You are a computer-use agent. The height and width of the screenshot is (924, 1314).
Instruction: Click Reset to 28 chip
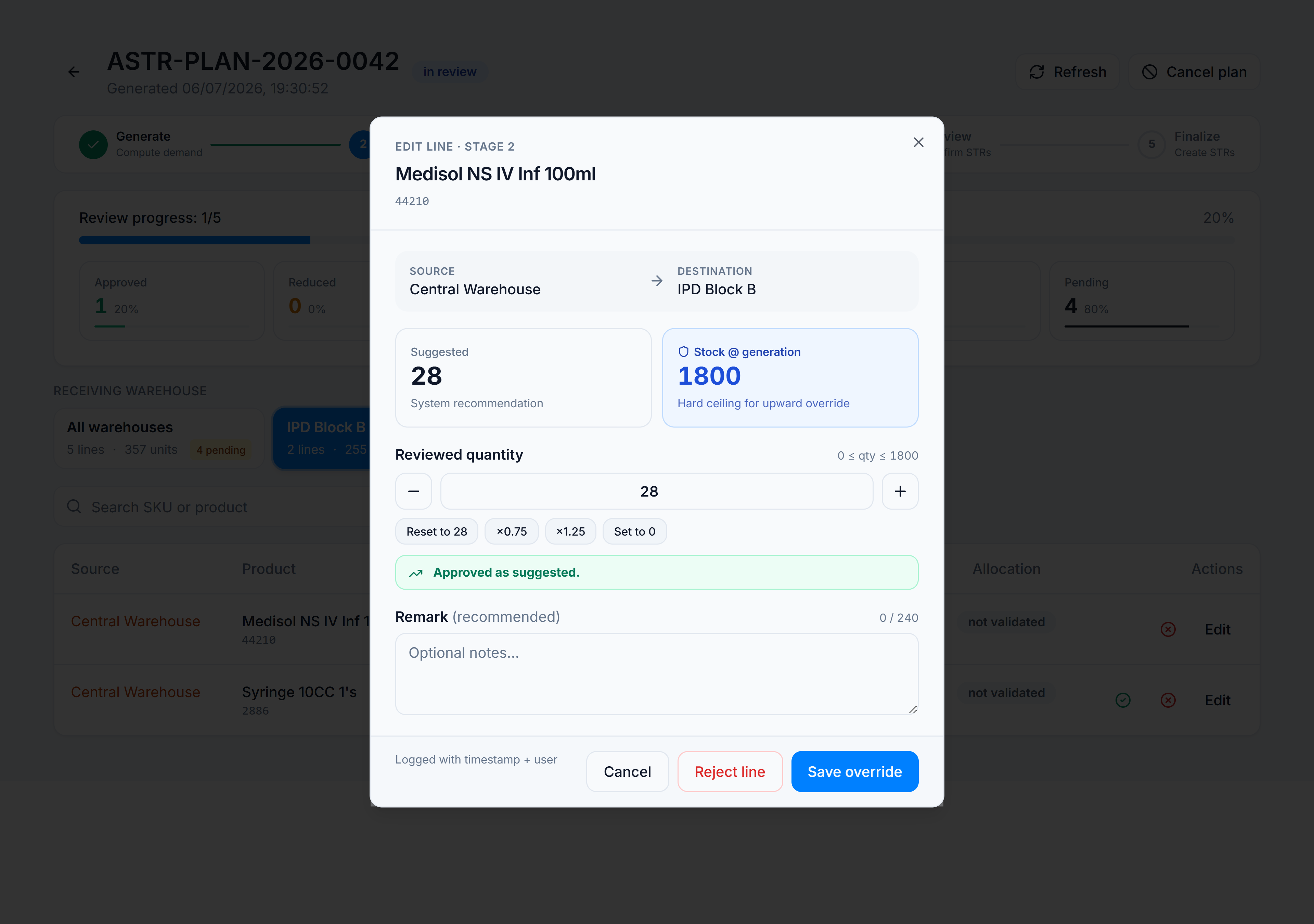tap(437, 531)
